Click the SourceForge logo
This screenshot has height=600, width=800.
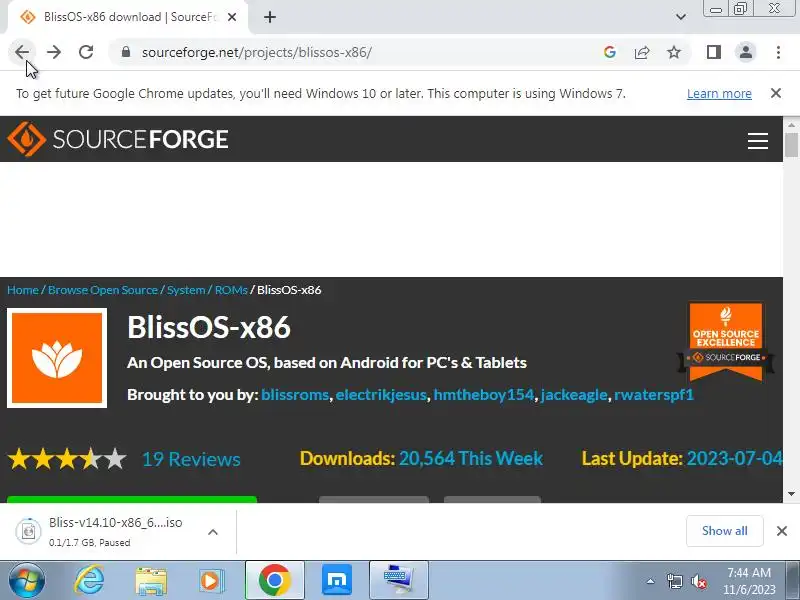[118, 139]
